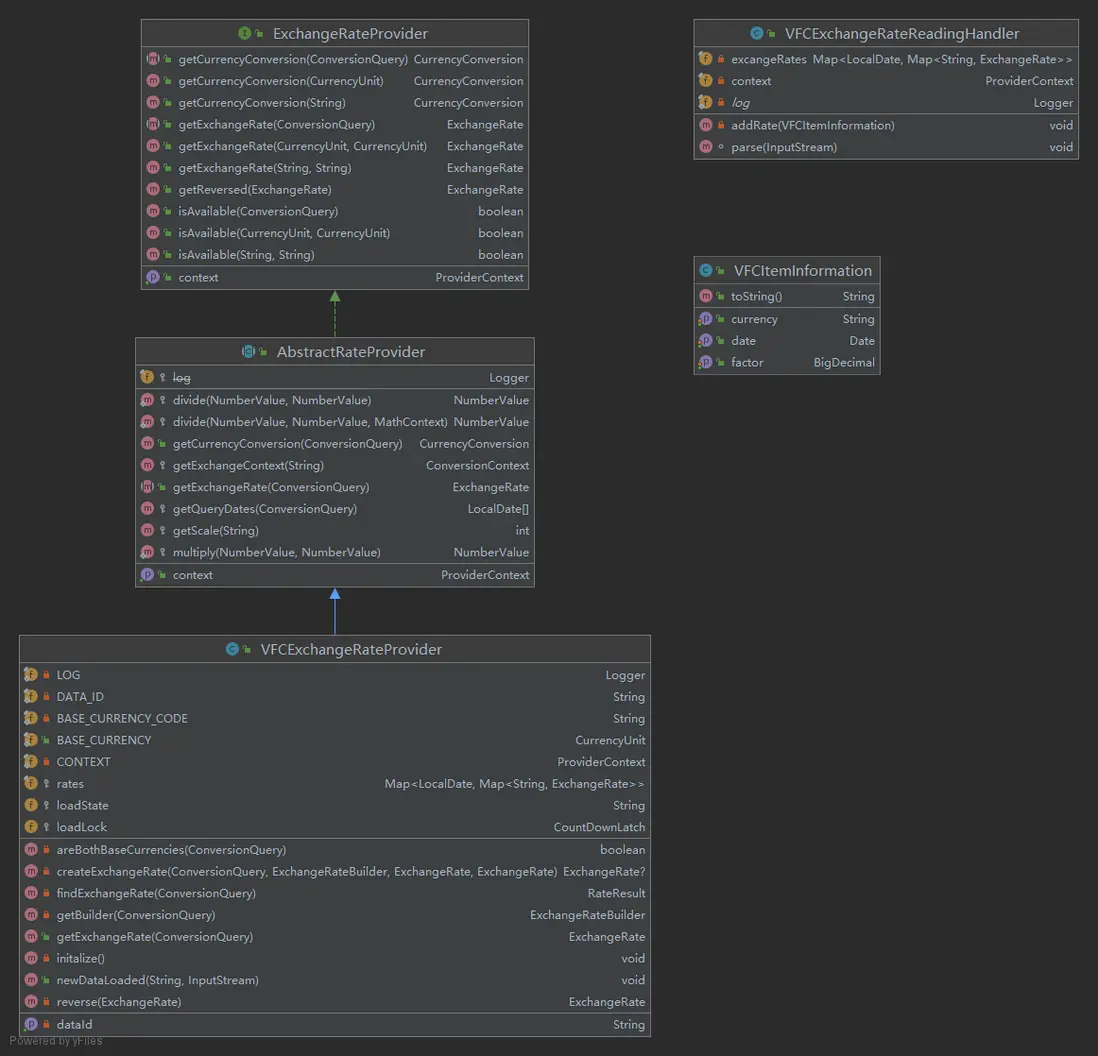The image size is (1098, 1056).
Task: Click getCurrencyConversion(CurrencyUnit) method in ExchangeRateProvider
Action: (335, 81)
